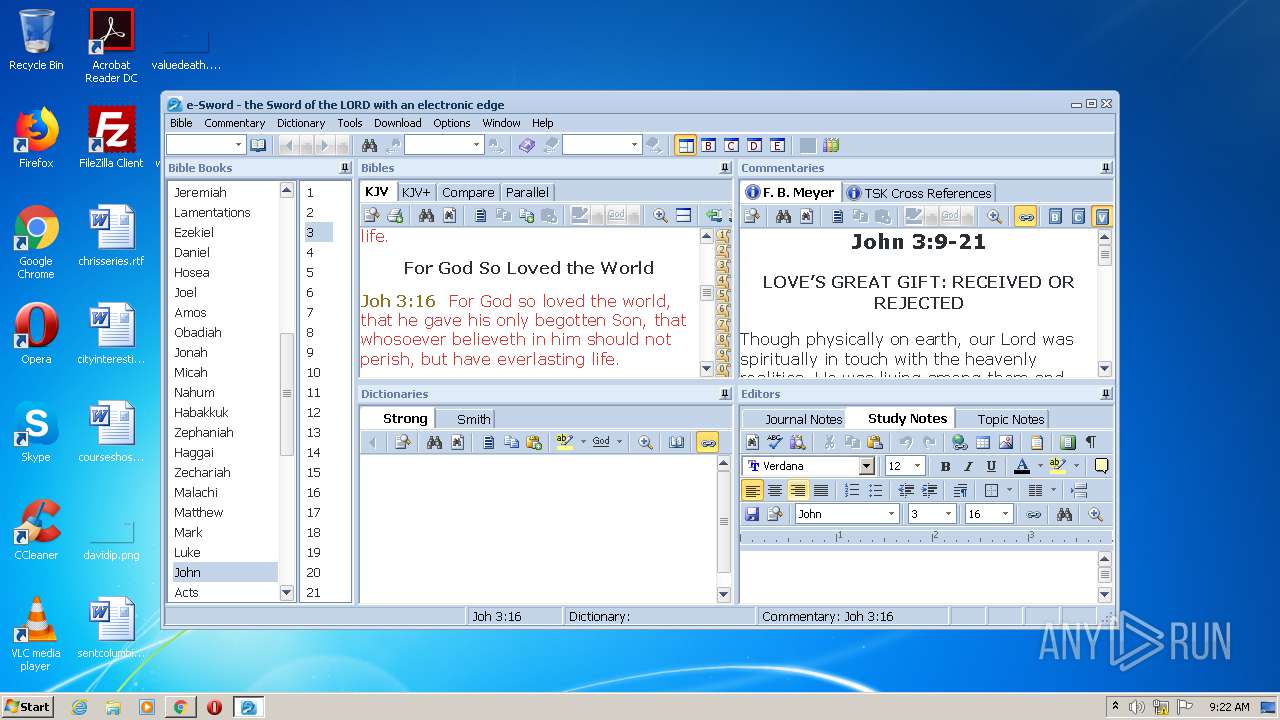This screenshot has height=720, width=1280.
Task: Switch to the KJV+ Bible tab
Action: [416, 192]
